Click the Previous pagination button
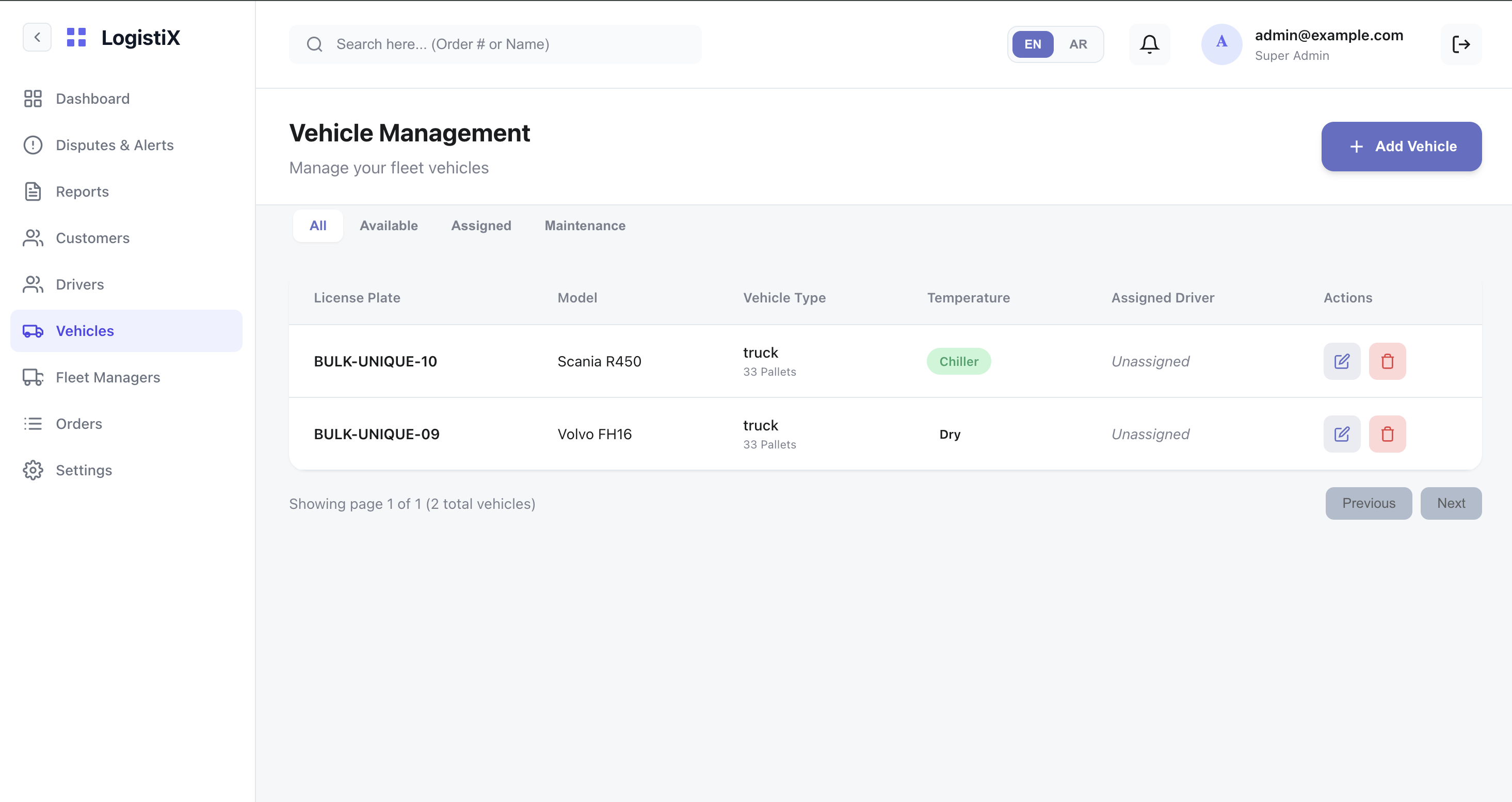This screenshot has height=802, width=1512. point(1369,503)
